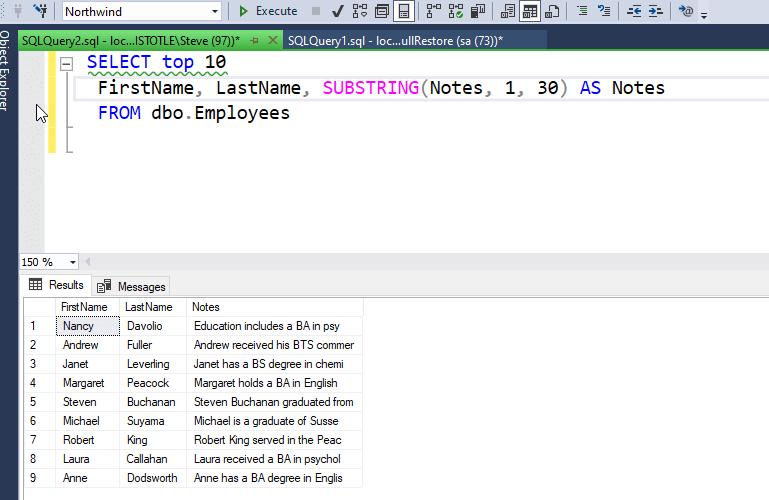This screenshot has height=500, width=769.
Task: Toggle Results to File output mode
Action: click(550, 11)
